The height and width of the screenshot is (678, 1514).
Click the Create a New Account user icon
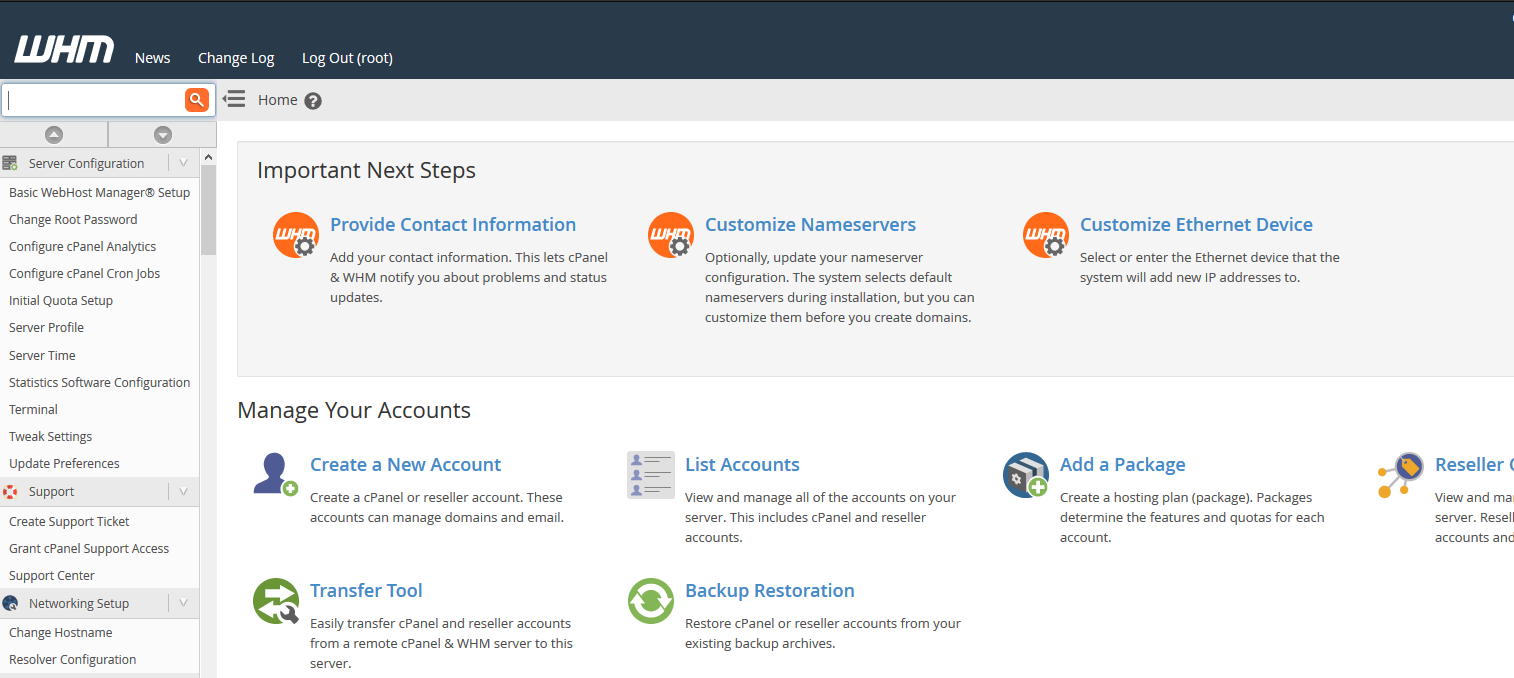pos(275,475)
